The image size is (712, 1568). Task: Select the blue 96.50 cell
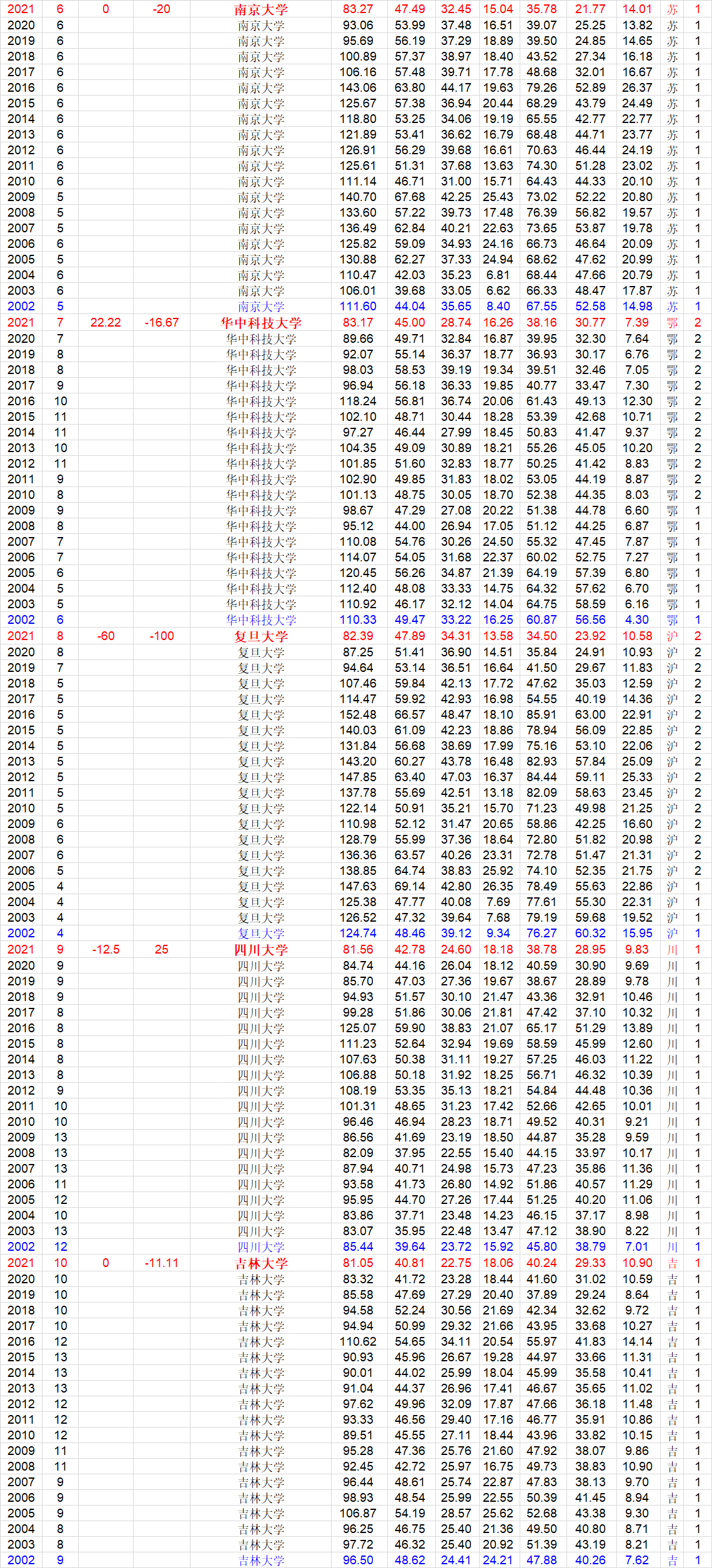point(358,1560)
